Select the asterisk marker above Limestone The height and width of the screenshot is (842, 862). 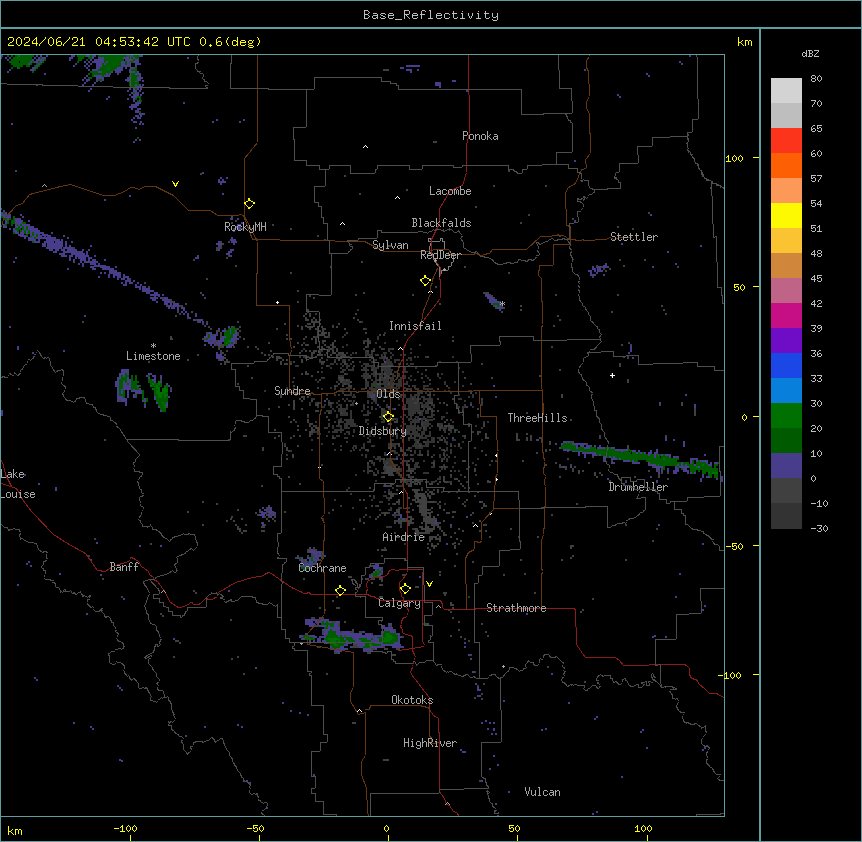click(x=153, y=346)
